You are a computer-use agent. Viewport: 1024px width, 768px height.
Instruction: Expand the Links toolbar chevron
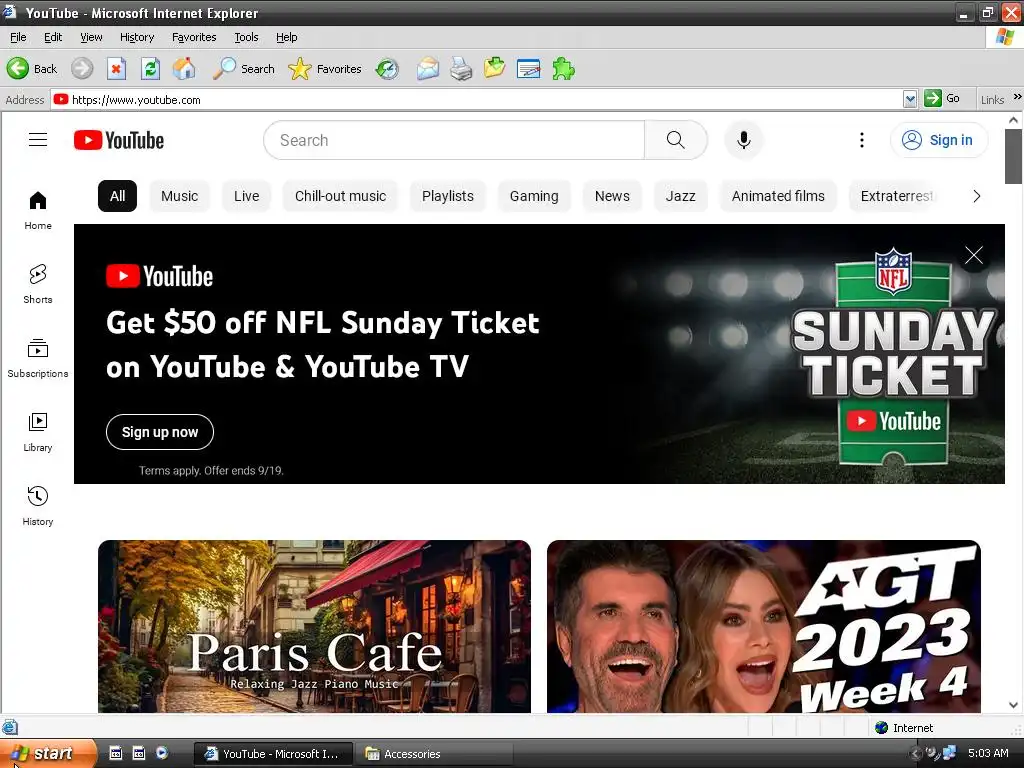(1017, 97)
